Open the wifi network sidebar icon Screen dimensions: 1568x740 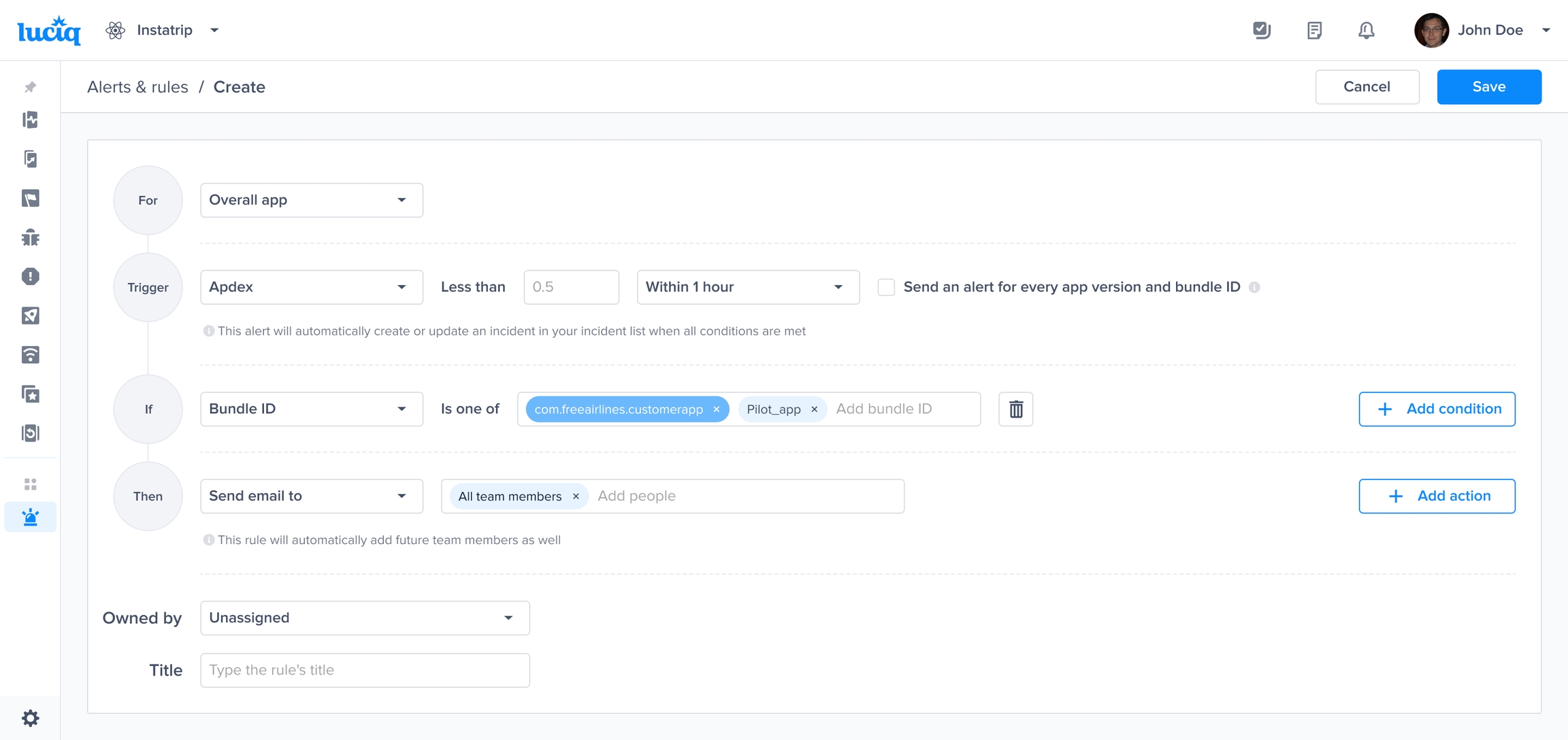[30, 354]
